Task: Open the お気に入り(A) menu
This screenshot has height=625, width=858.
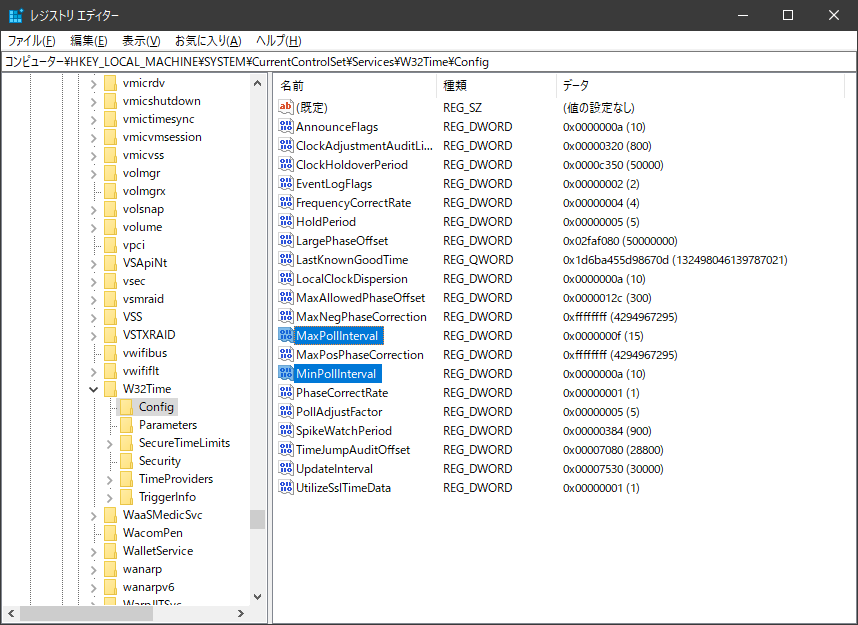Action: 208,40
